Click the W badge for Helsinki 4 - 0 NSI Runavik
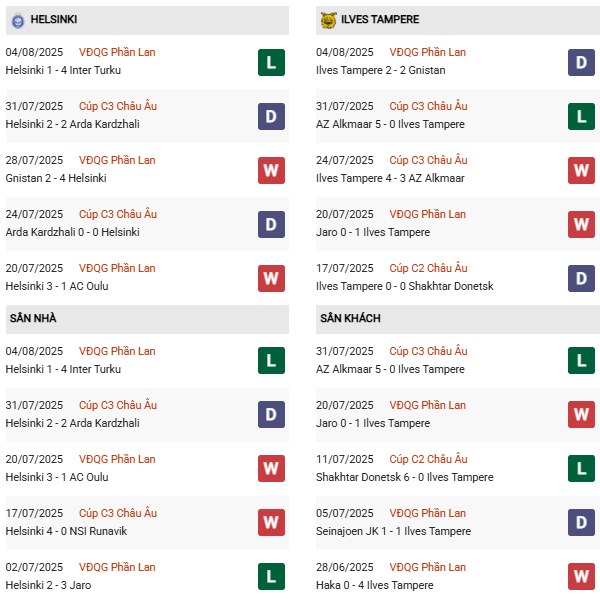The image size is (600, 599). [270, 523]
